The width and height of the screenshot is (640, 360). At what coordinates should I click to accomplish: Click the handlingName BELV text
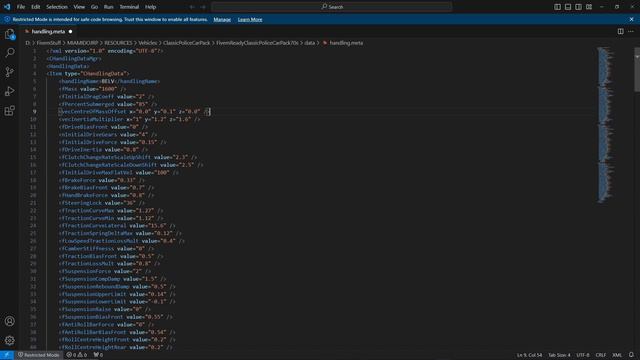108,81
